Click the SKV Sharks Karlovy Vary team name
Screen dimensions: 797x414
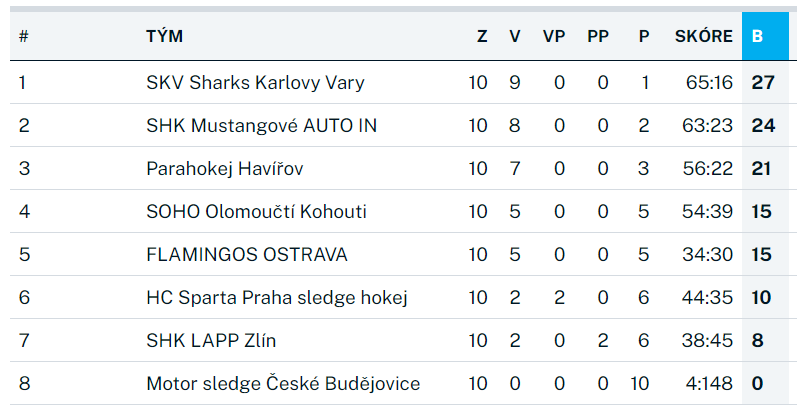coord(255,83)
